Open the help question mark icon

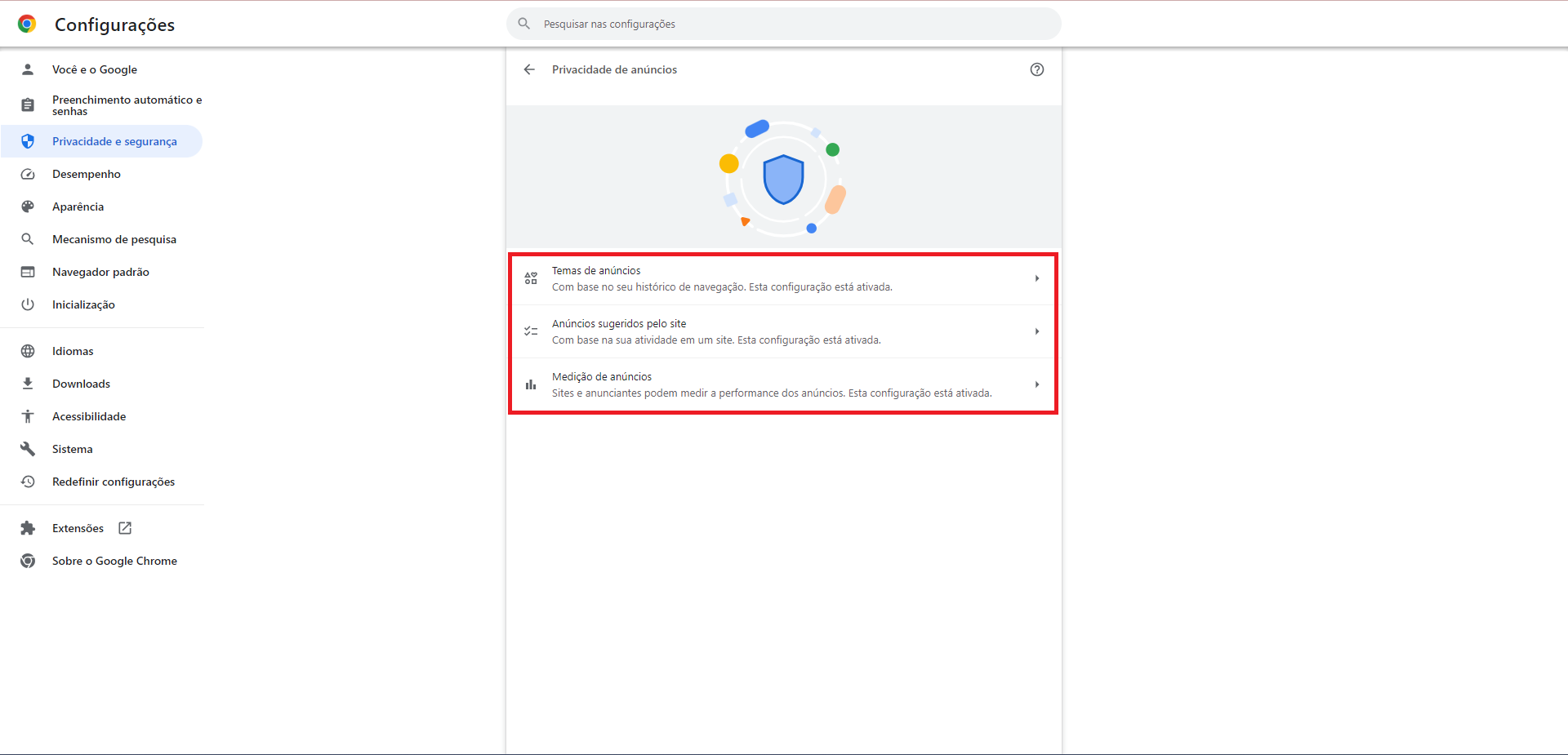pos(1036,69)
